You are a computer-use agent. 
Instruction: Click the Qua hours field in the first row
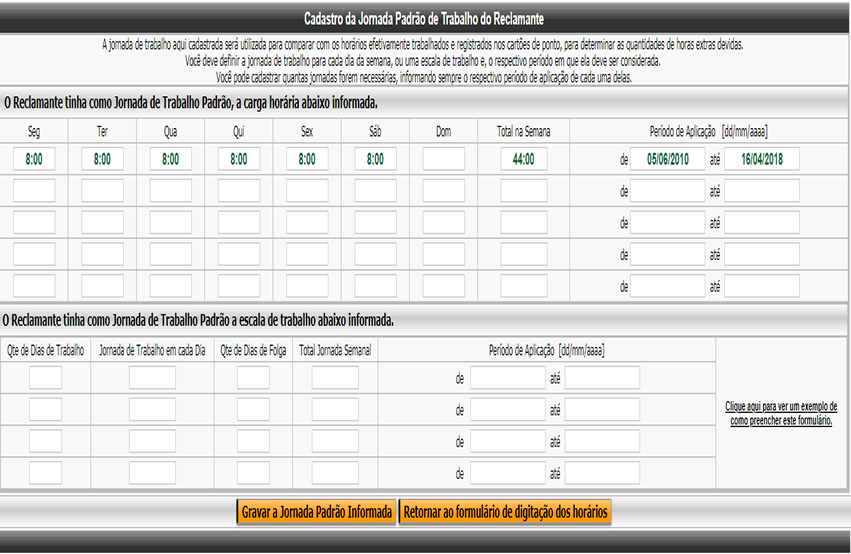point(171,159)
